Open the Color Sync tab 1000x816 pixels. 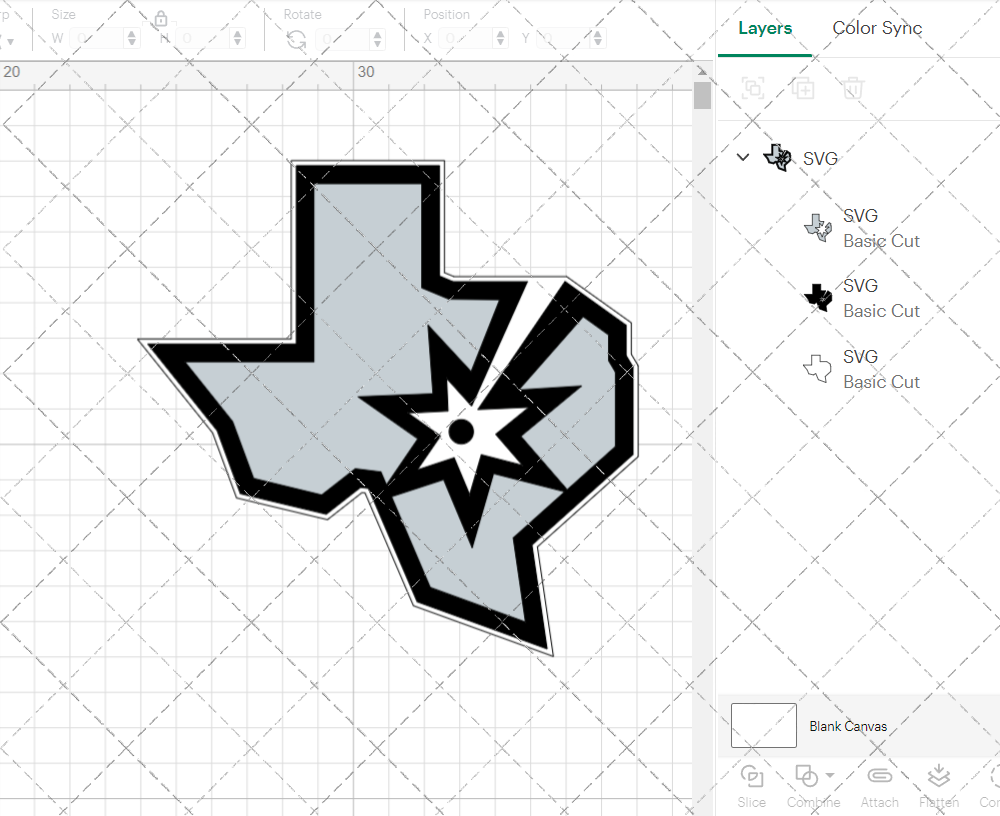pos(877,28)
